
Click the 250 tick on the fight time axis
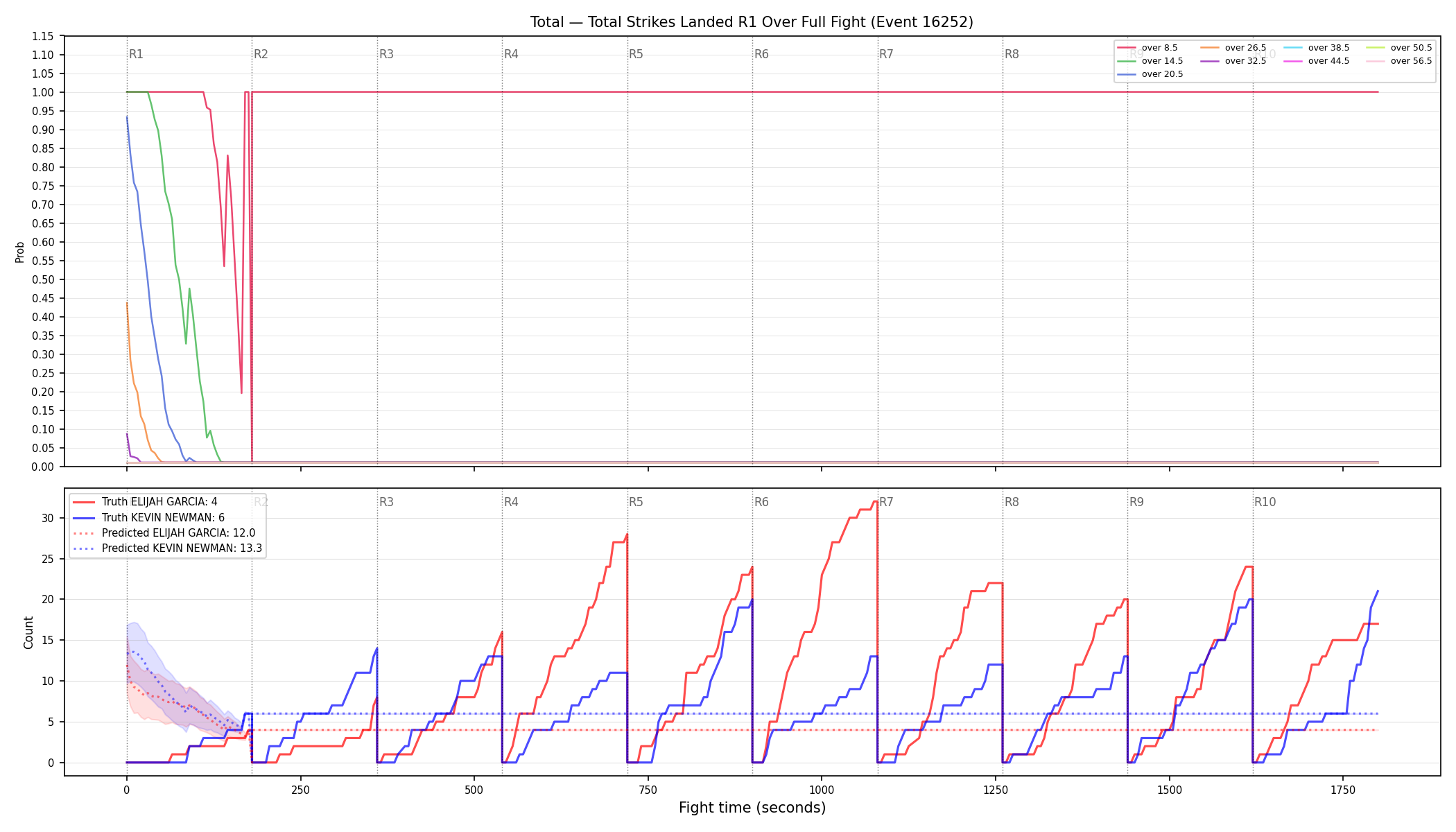[x=300, y=790]
